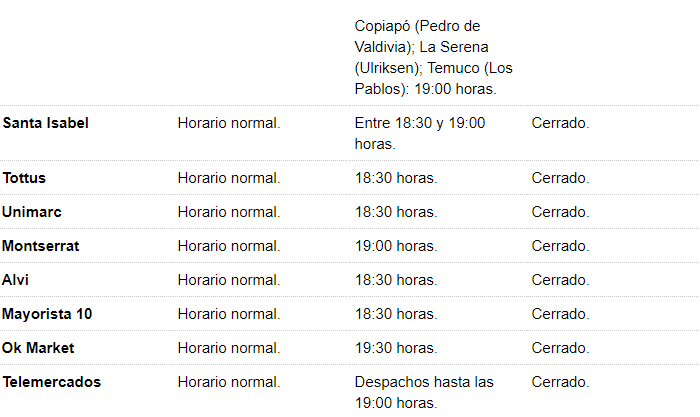This screenshot has width=700, height=417.
Task: Click 'Horario normal' in the Alvi row
Action: (x=229, y=280)
